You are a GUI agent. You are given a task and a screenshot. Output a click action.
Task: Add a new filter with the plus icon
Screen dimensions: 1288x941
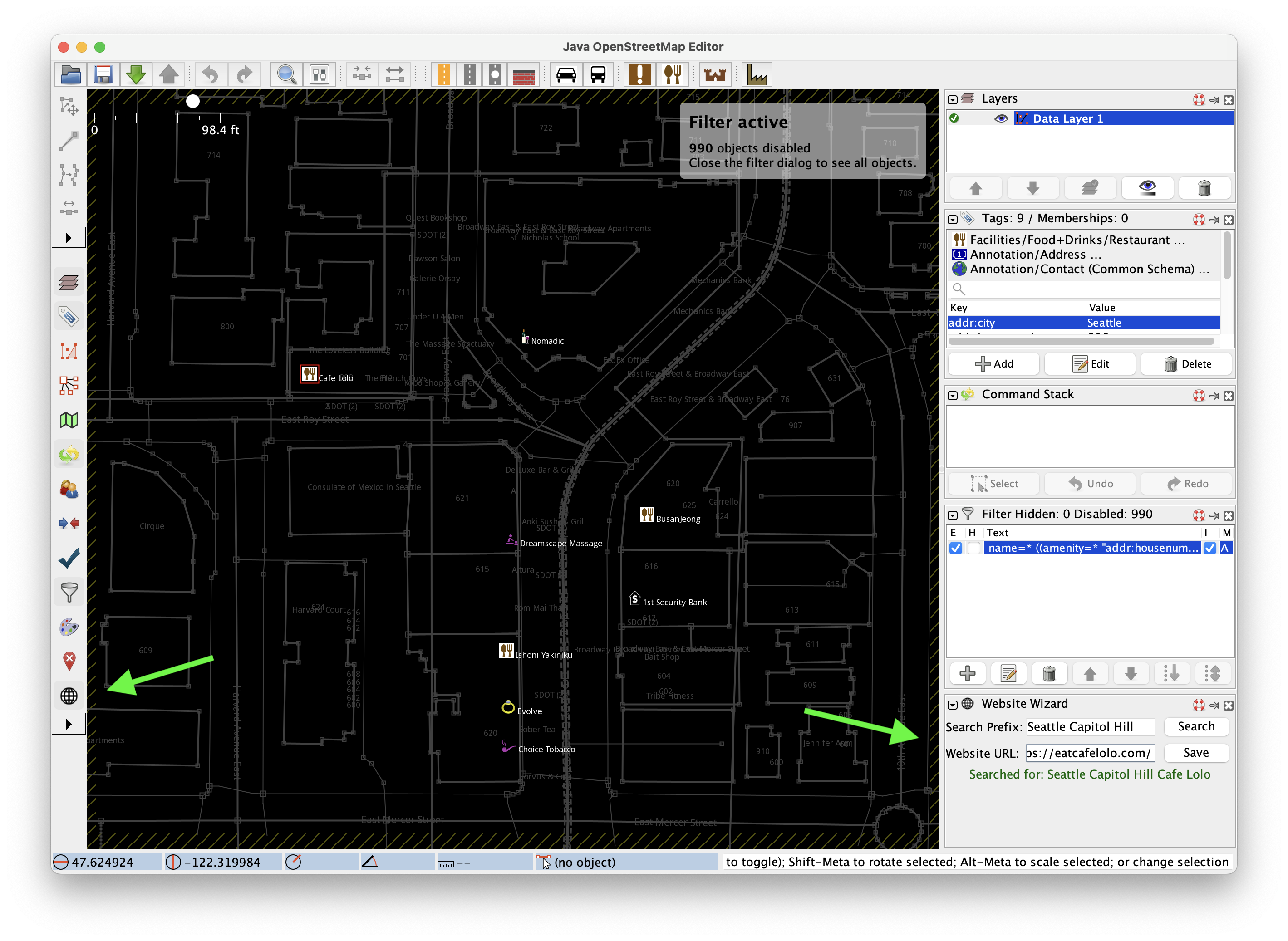[967, 674]
